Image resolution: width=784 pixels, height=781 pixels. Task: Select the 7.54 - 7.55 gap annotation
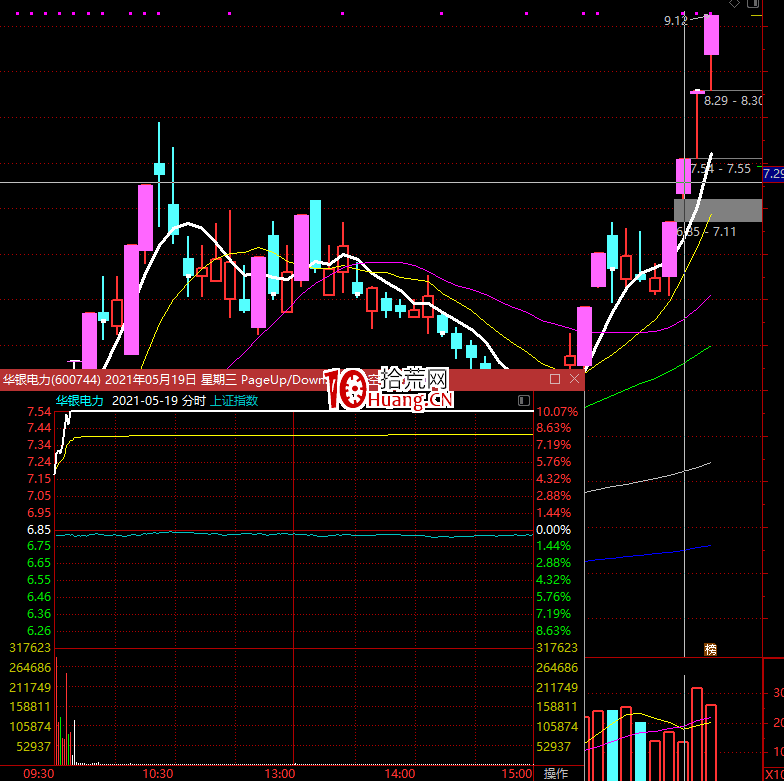(720, 168)
